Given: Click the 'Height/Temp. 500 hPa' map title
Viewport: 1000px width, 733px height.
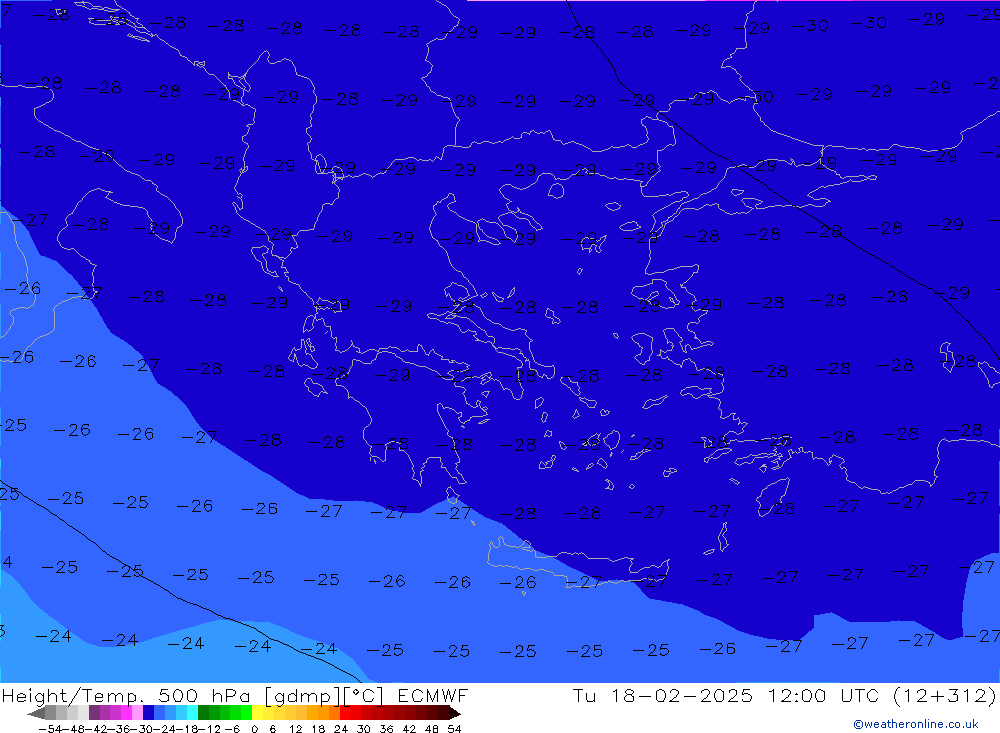Looking at the screenshot, I should click(x=126, y=695).
